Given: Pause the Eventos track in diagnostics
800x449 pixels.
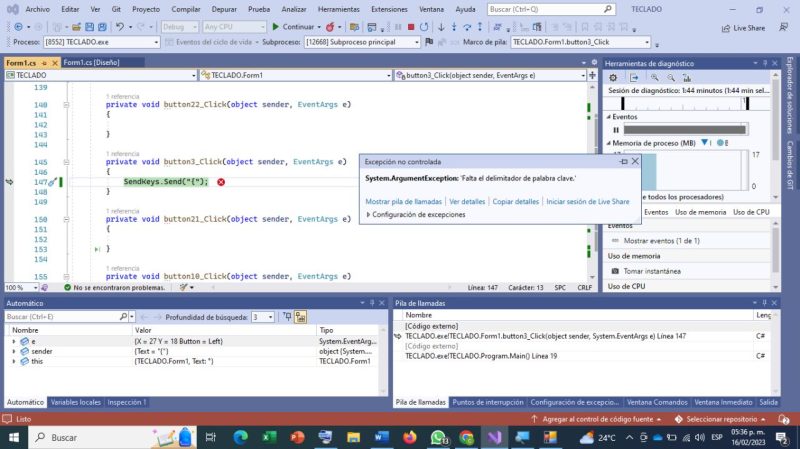Looking at the screenshot, I should point(616,130).
